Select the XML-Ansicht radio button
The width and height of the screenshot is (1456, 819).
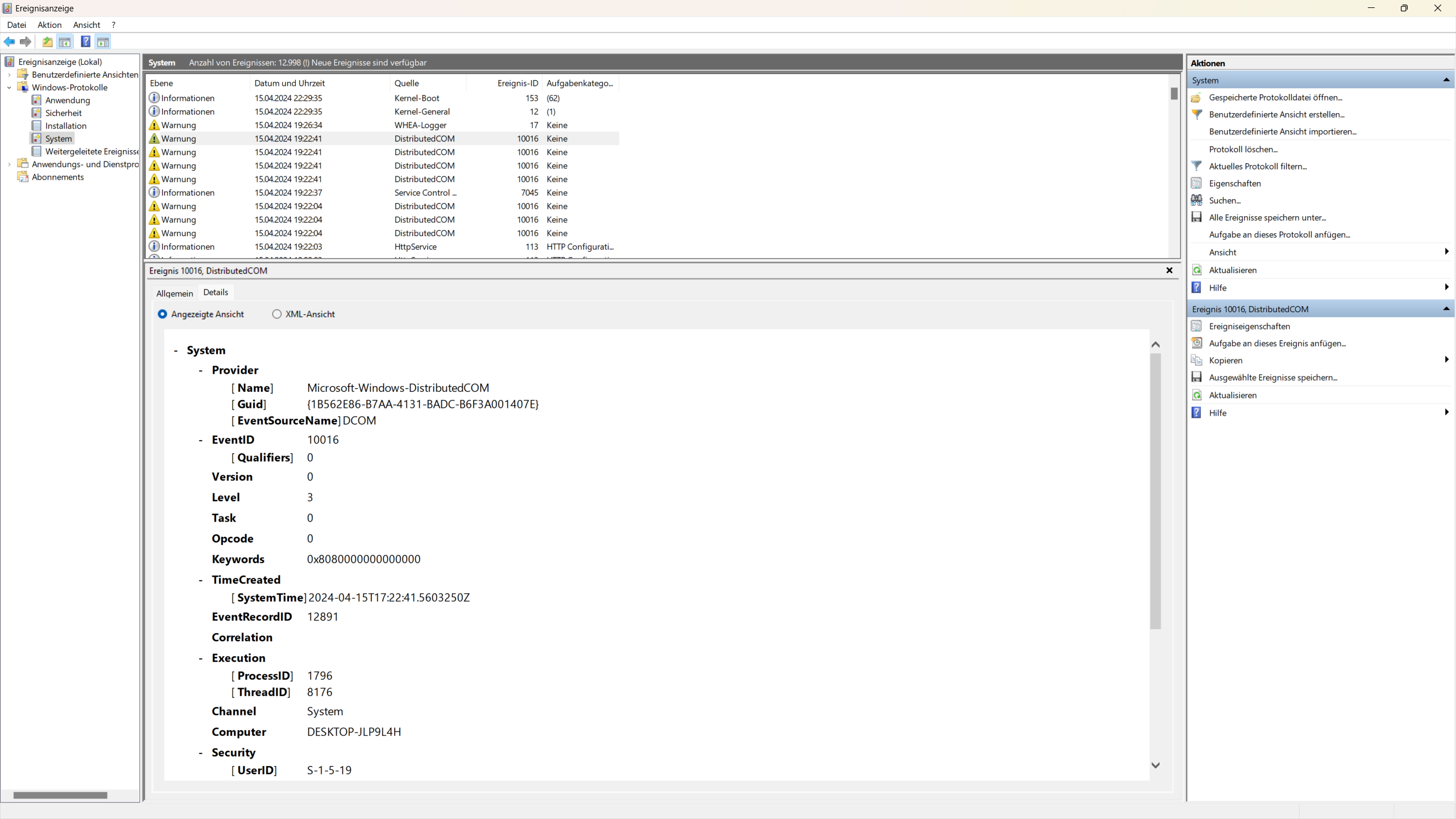[x=277, y=314]
